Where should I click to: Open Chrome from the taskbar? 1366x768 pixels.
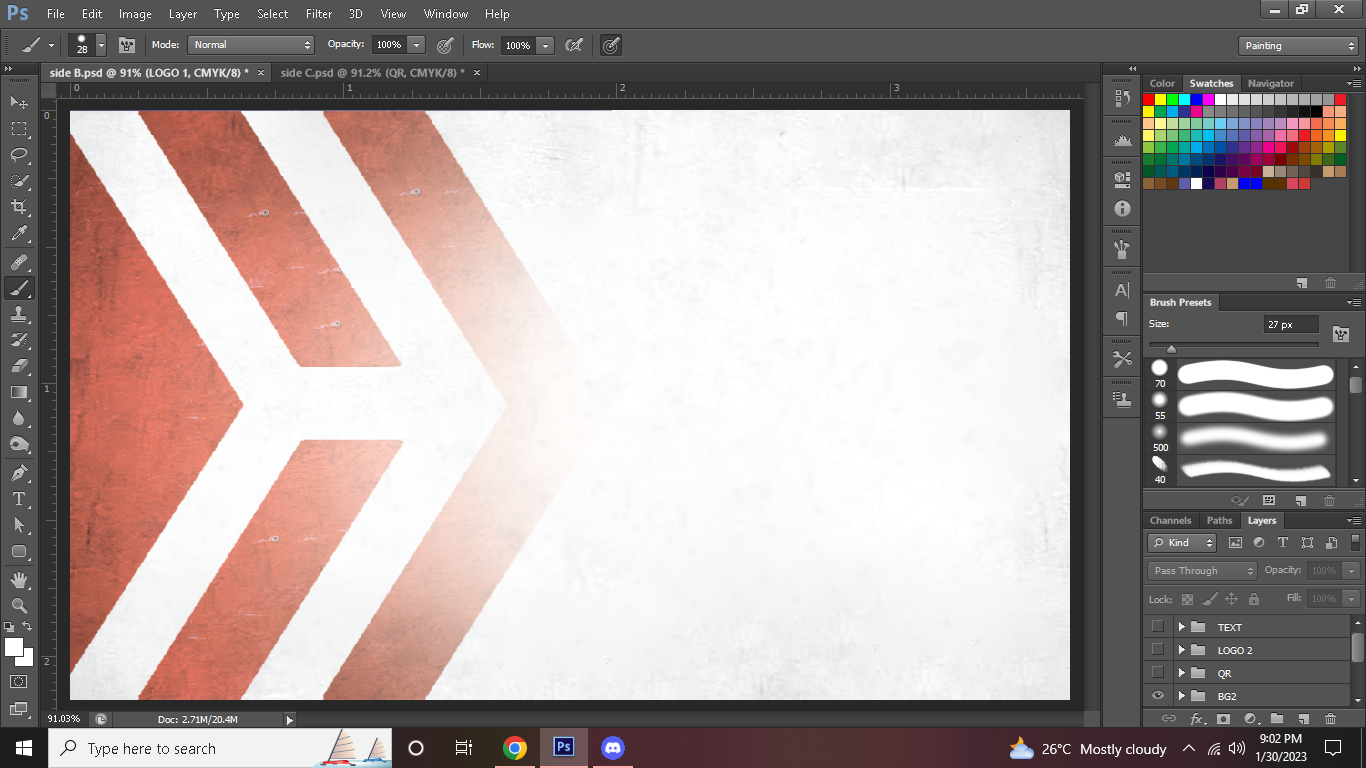tap(515, 748)
